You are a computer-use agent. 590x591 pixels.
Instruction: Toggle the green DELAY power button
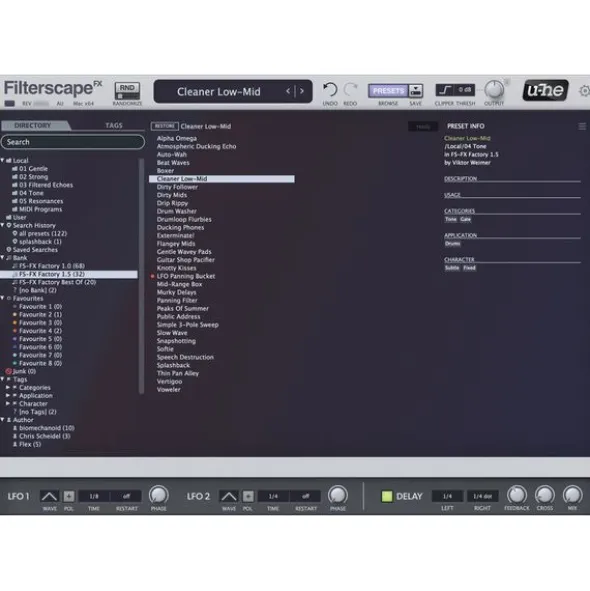click(x=387, y=496)
